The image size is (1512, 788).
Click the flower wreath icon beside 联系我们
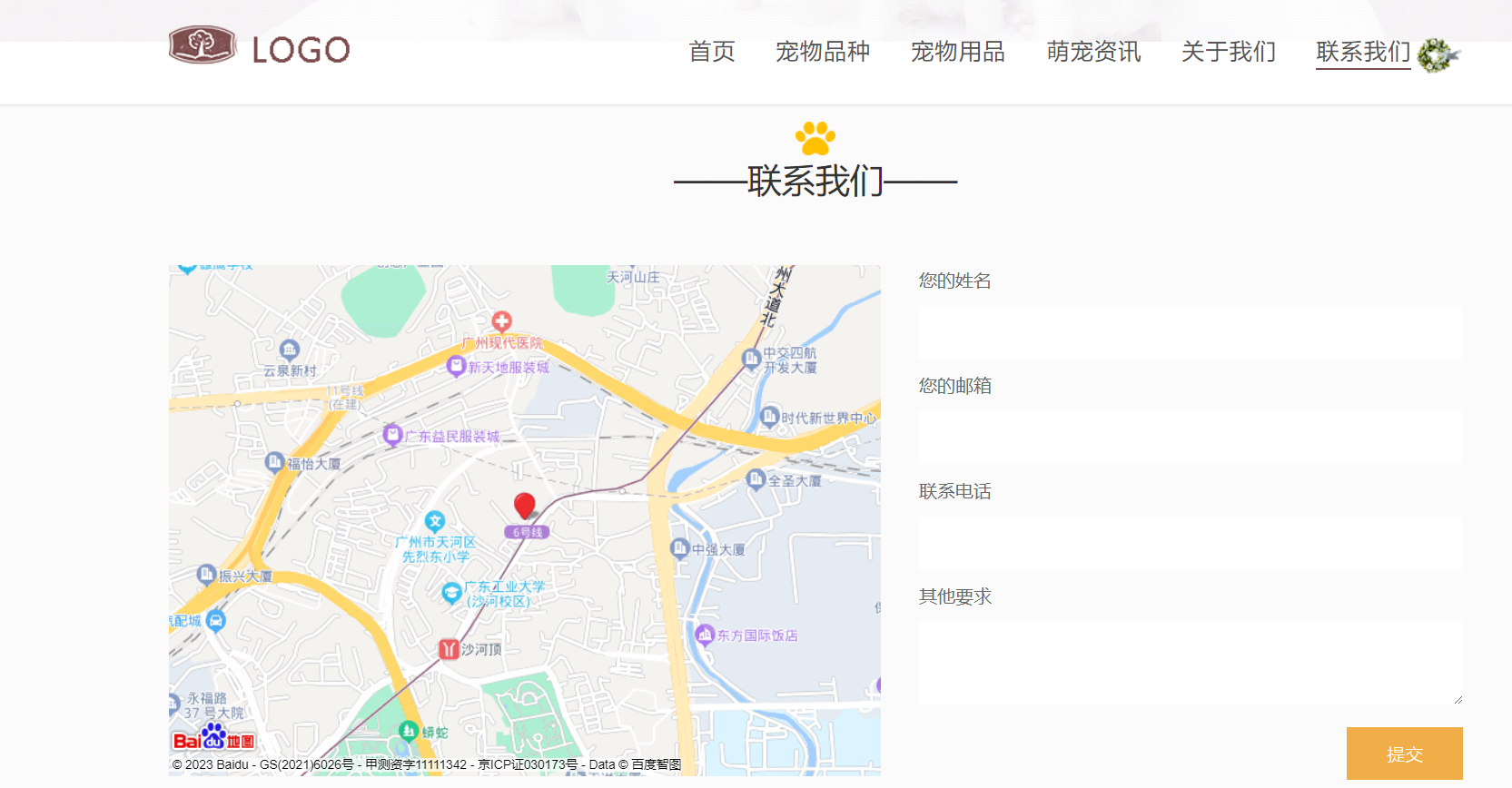[x=1438, y=55]
